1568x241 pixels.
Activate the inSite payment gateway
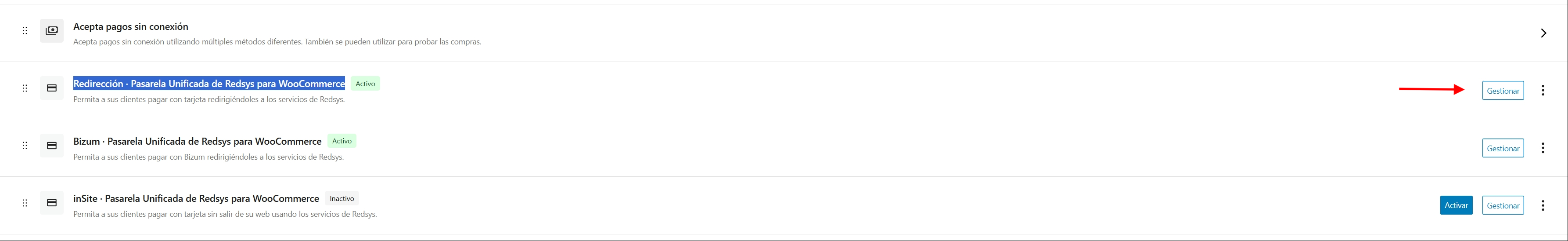click(1456, 206)
